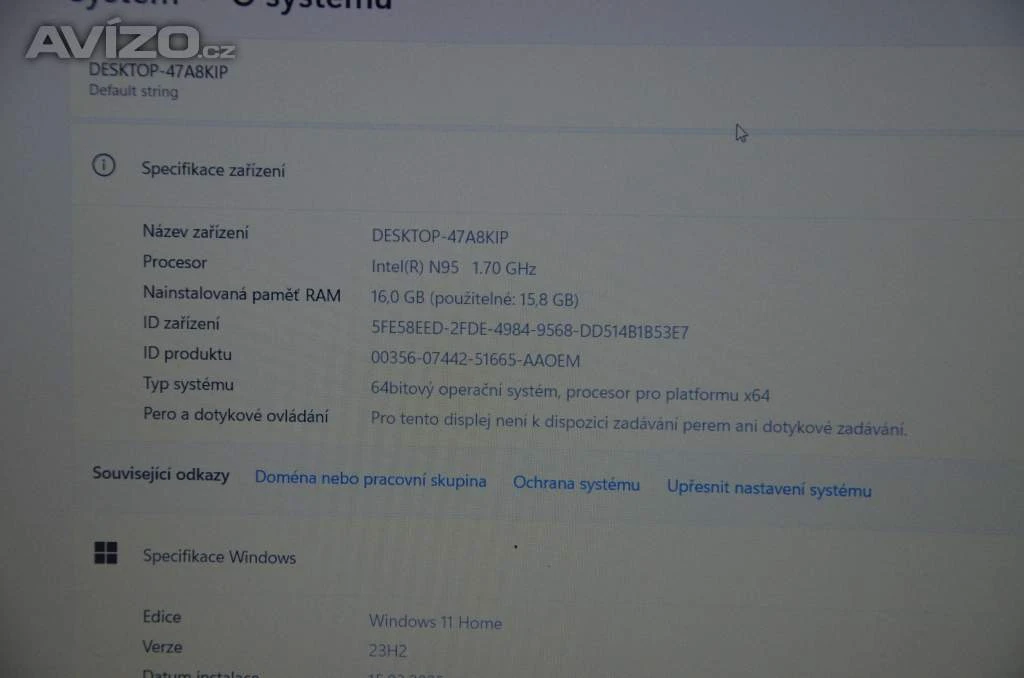Click the Pero a dotykové ovládání label
This screenshot has height=678, width=1024.
pyautogui.click(x=236, y=415)
